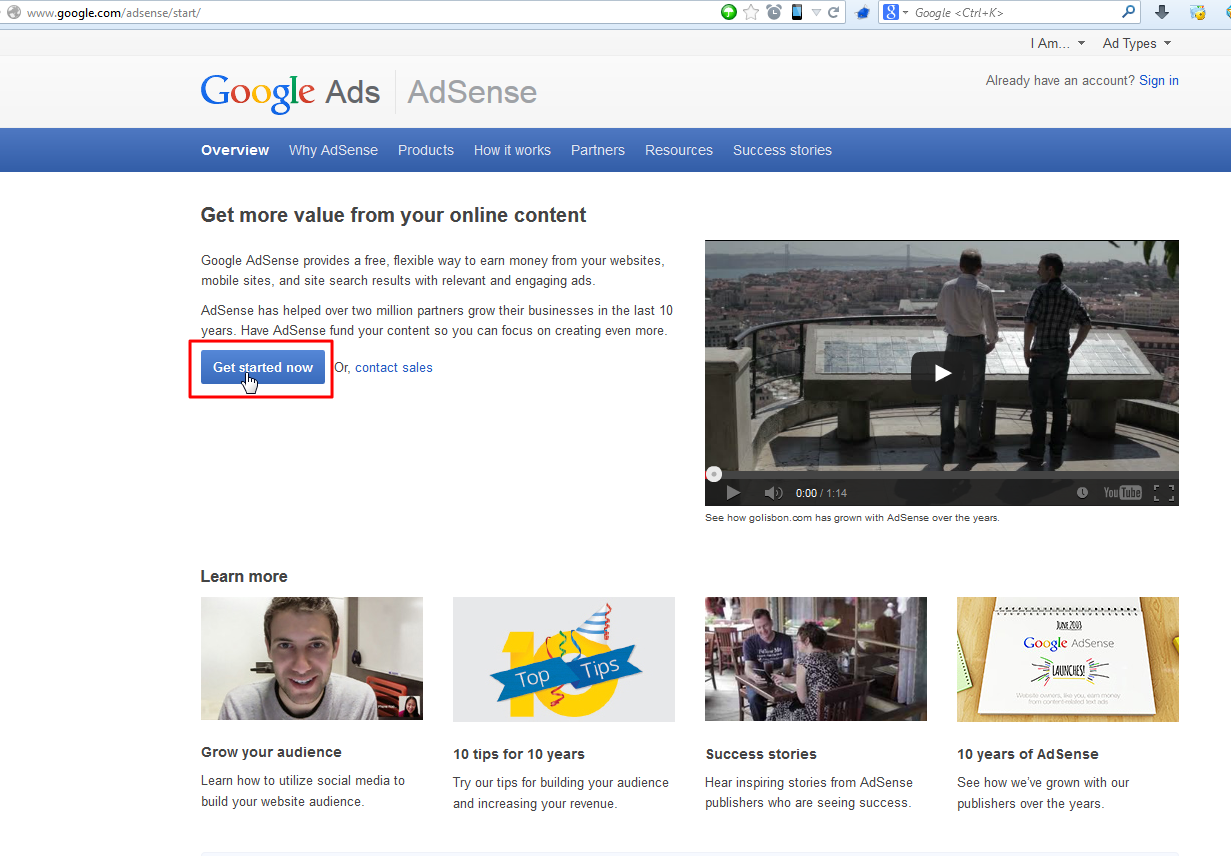The image size is (1231, 856).
Task: Toggle fullscreen on the video player
Action: [1163, 493]
